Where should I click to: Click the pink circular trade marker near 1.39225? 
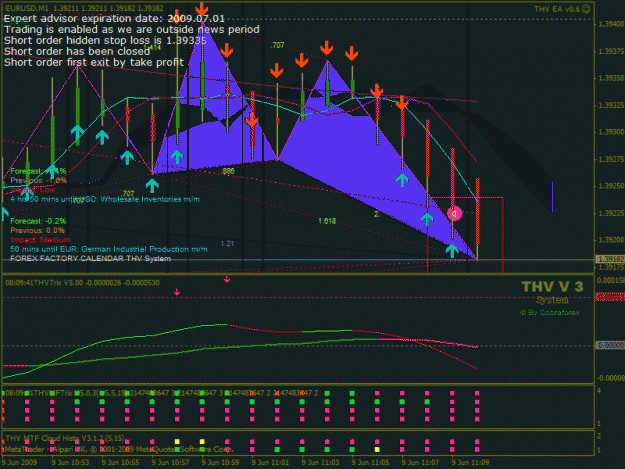pyautogui.click(x=454, y=214)
